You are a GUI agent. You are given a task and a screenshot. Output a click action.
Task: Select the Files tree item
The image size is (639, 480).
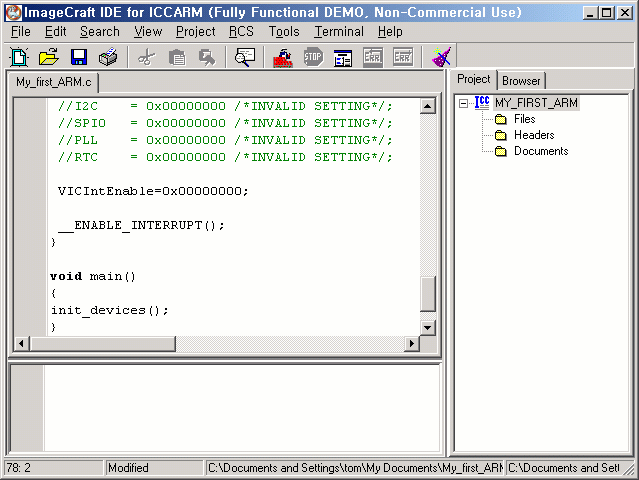click(524, 119)
